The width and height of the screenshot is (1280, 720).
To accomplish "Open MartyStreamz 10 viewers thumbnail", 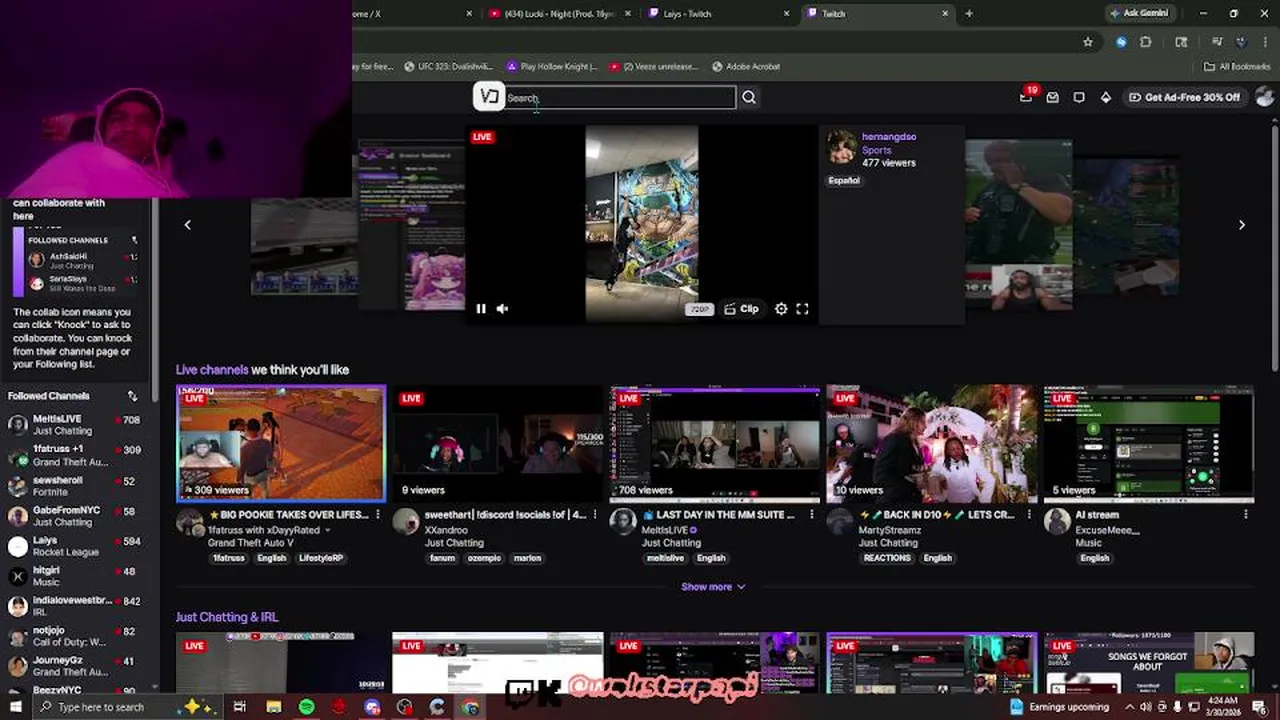I will [932, 443].
